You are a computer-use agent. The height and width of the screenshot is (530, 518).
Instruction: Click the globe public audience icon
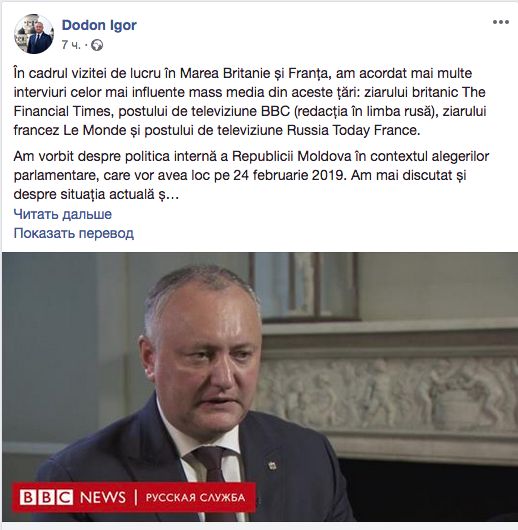coord(97,45)
